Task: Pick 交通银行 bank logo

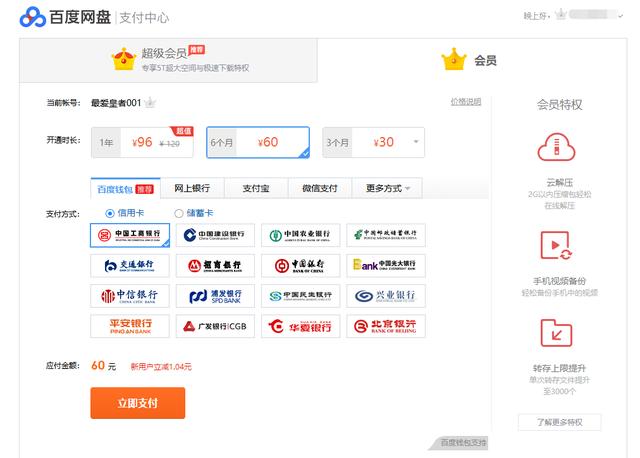Action: coord(130,266)
